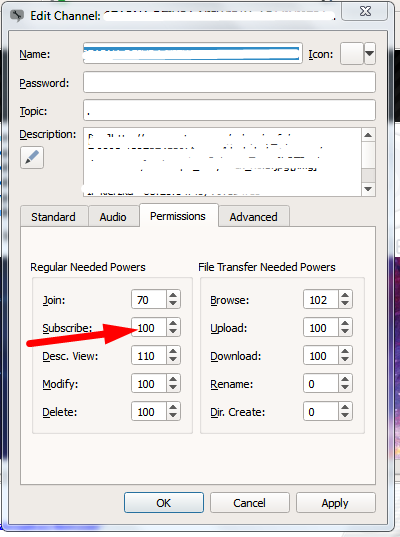Open the description editor pencil icon
The height and width of the screenshot is (537, 400).
click(x=32, y=158)
